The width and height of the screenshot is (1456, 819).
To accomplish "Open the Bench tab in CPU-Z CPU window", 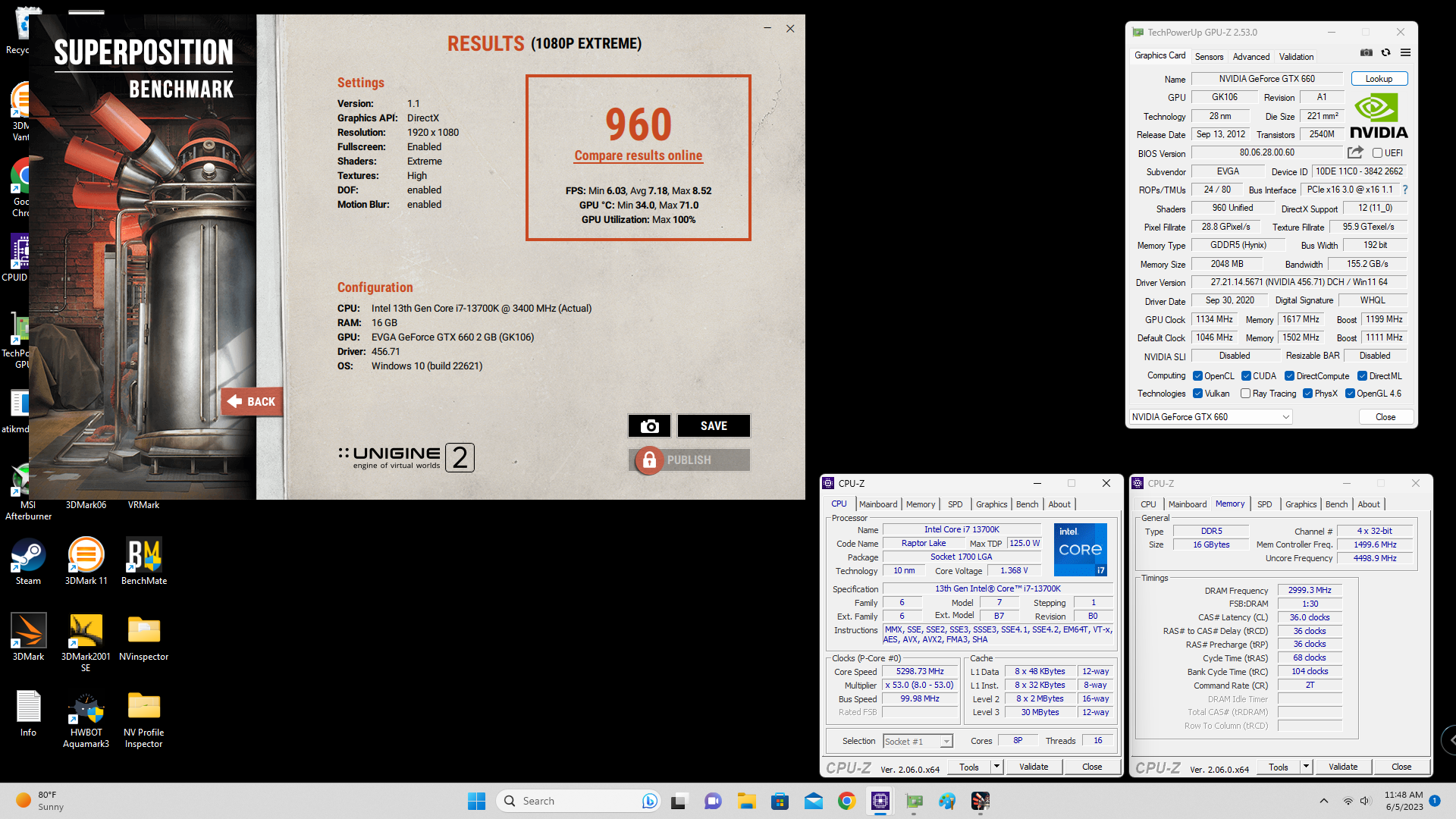I will click(1027, 504).
